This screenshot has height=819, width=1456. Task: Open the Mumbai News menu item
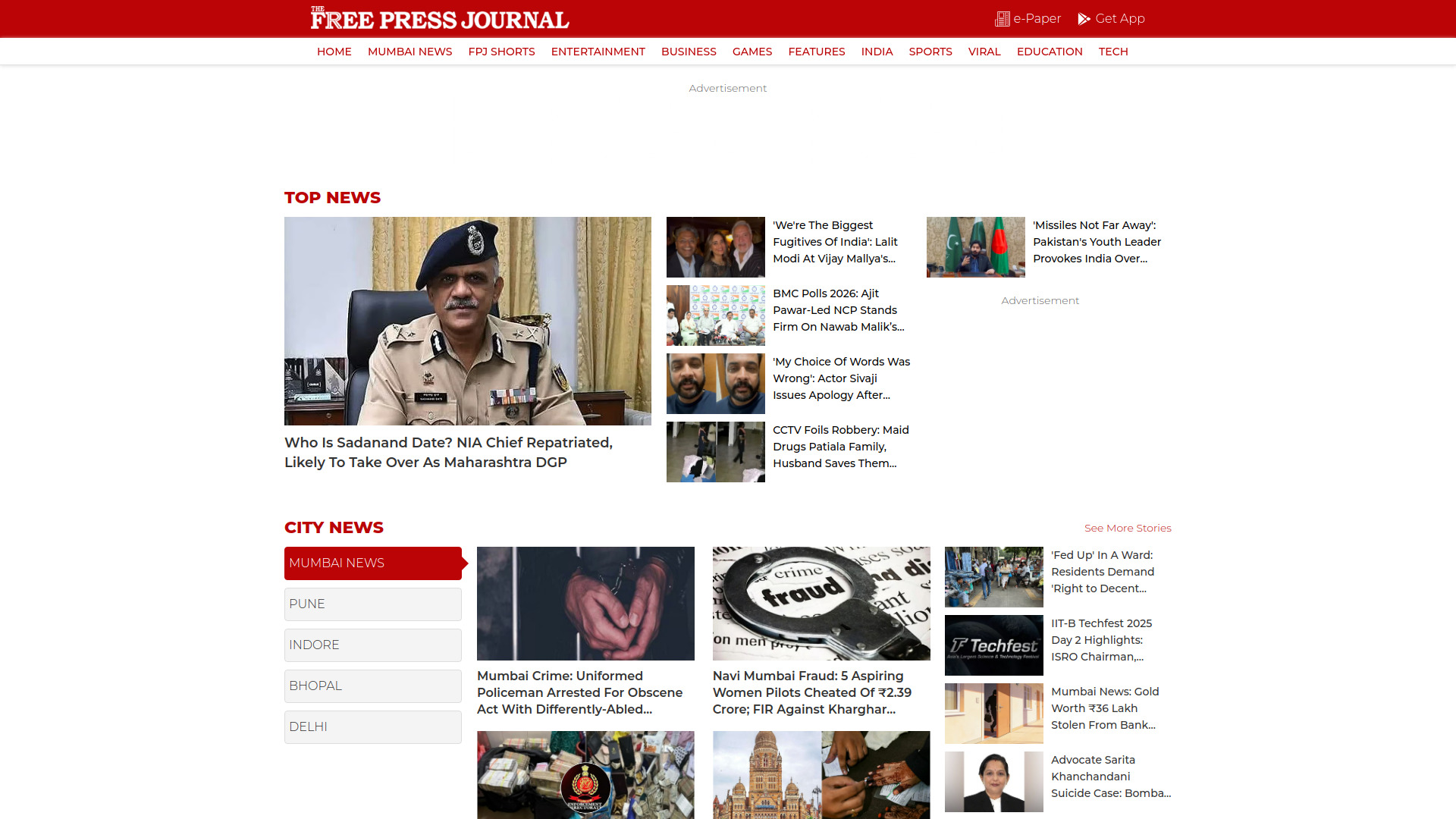tap(409, 52)
